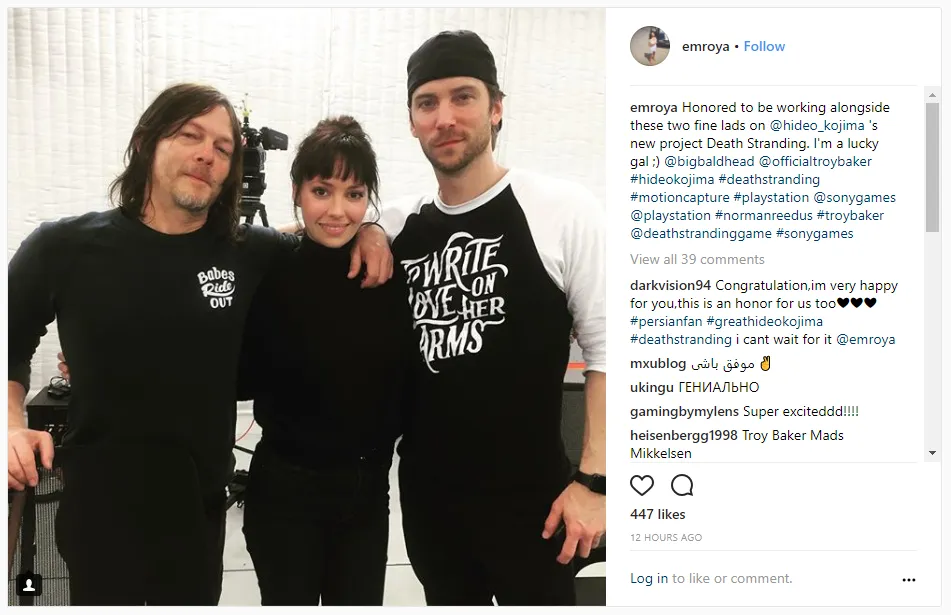The image size is (951, 615).
Task: Open the #deathstranding hashtag in caption
Action: click(768, 180)
